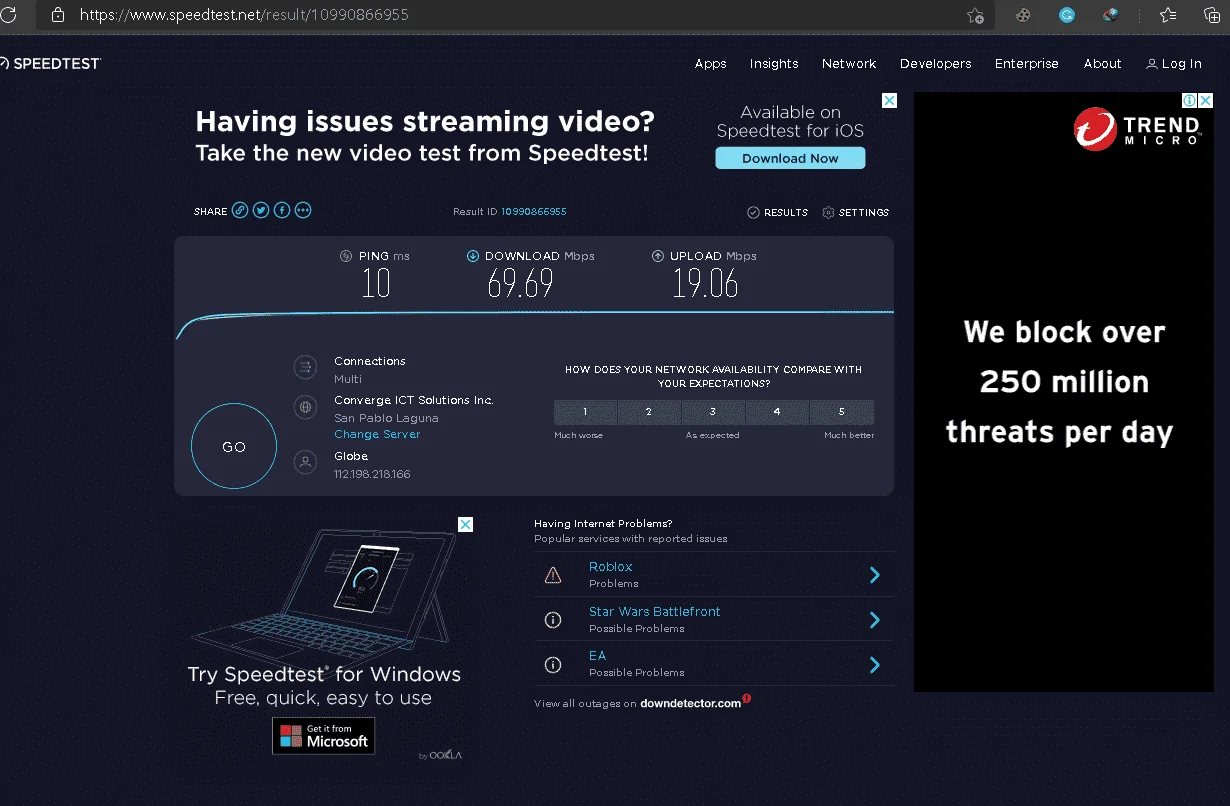Expand EA possible problems chevron

874,664
